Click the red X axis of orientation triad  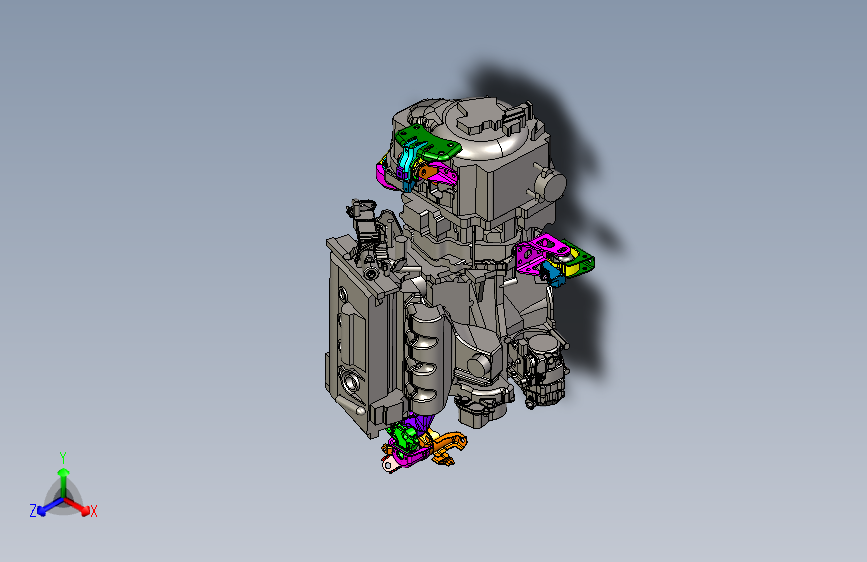(x=77, y=506)
